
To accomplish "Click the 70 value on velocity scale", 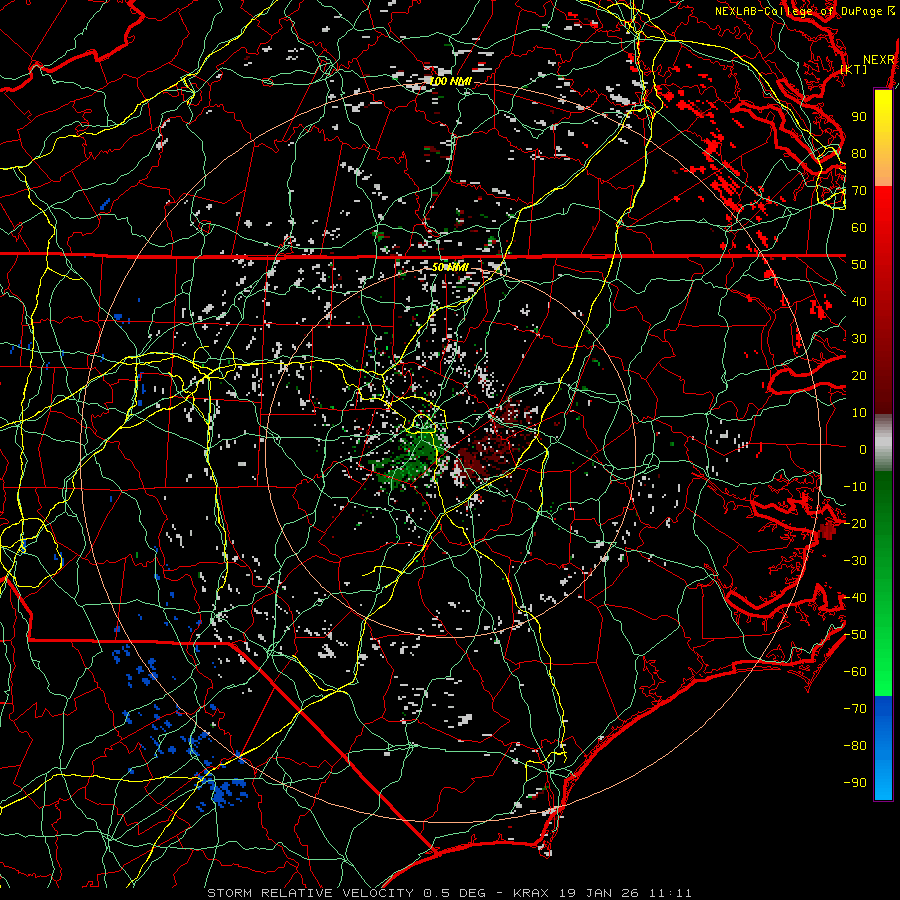I will (859, 191).
